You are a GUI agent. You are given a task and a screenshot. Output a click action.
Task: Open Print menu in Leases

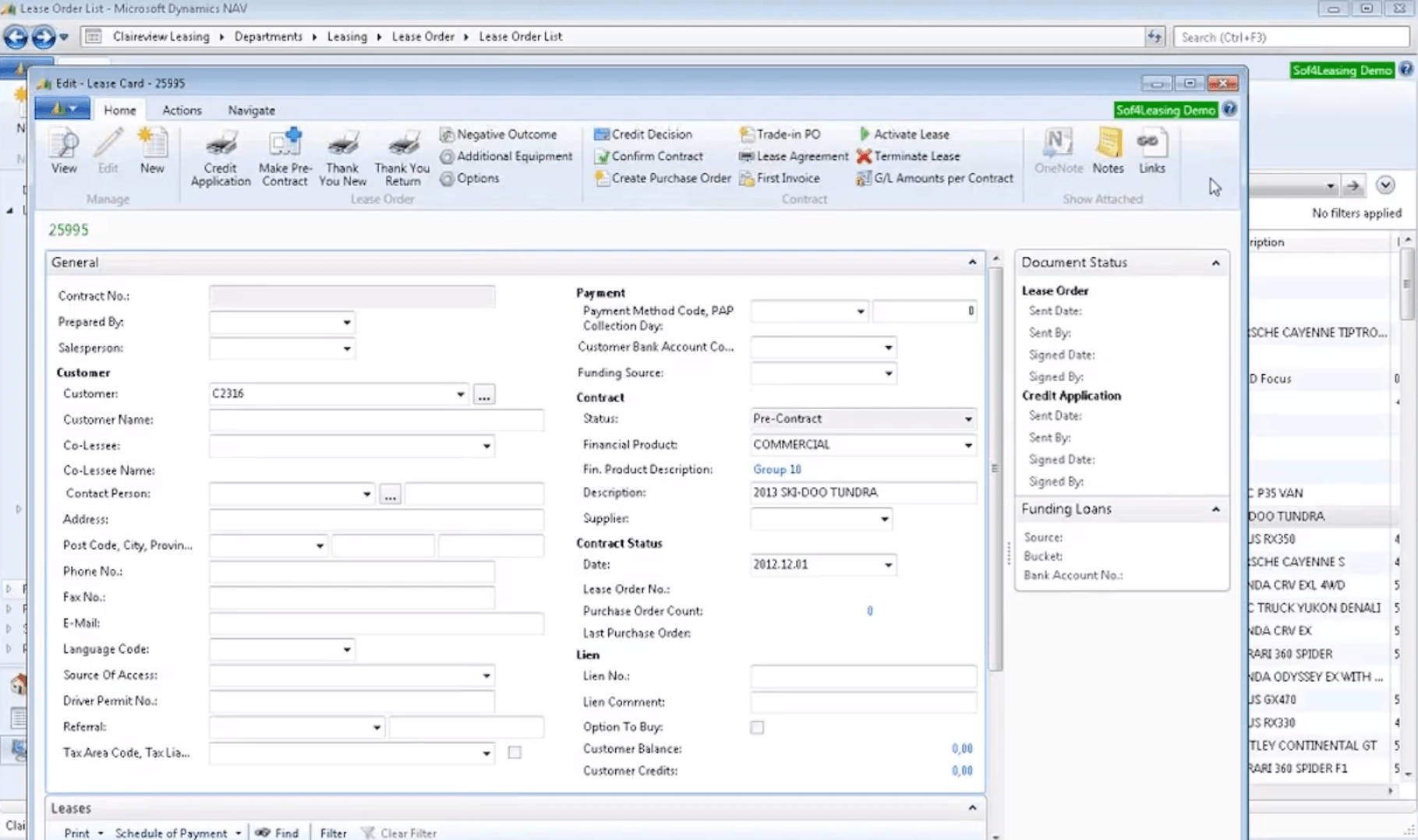click(x=83, y=833)
